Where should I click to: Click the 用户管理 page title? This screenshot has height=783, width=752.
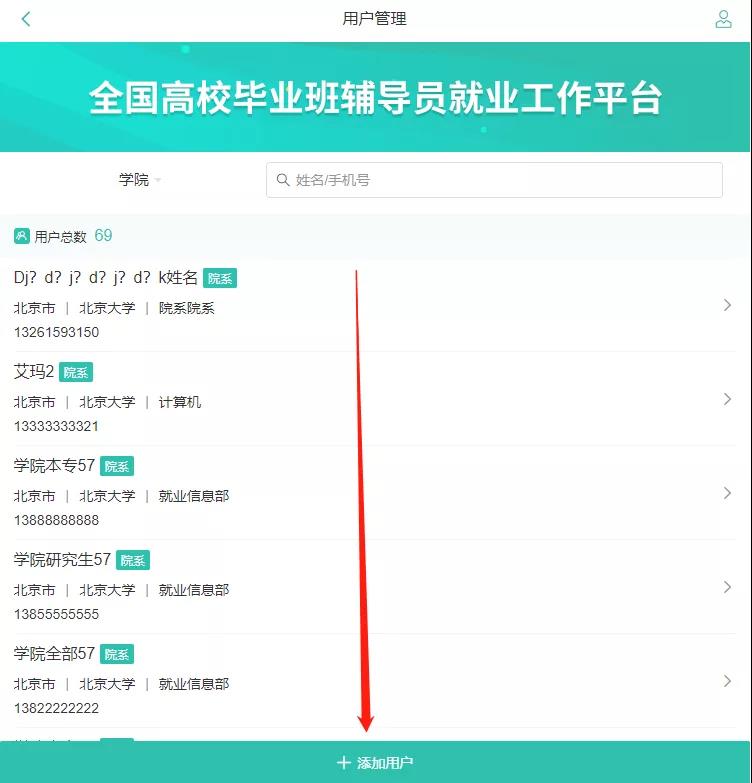click(375, 19)
